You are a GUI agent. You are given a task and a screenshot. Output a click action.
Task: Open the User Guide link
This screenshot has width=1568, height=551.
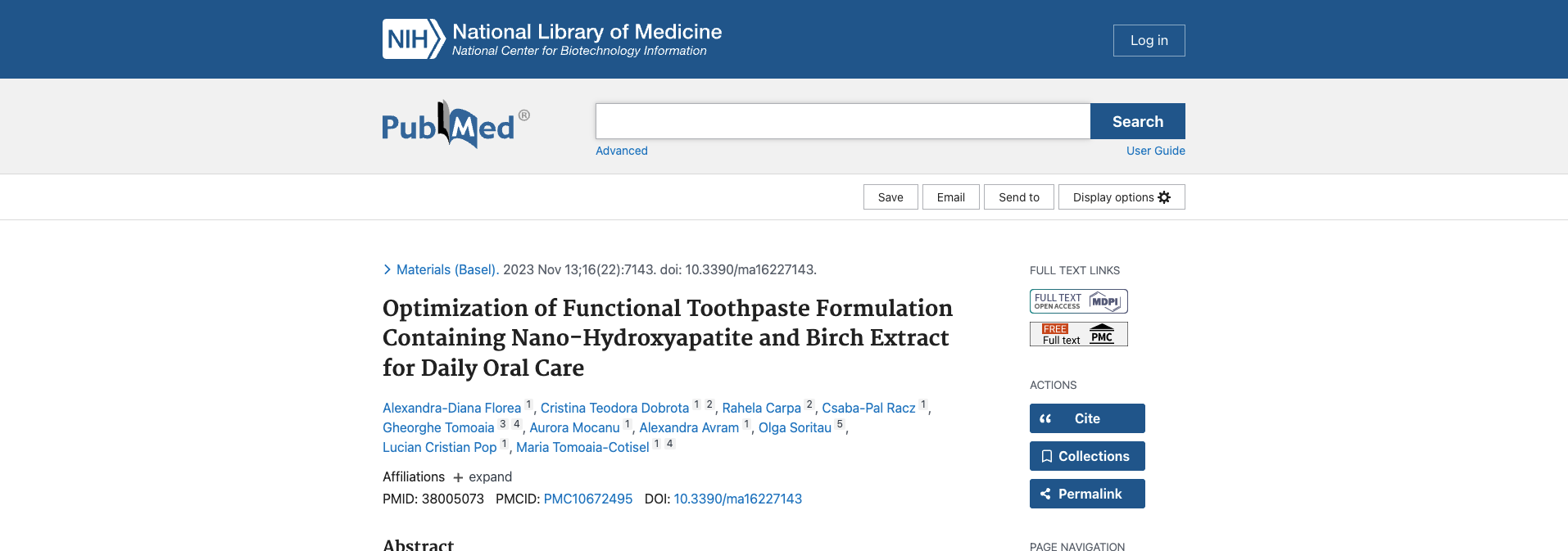coord(1155,151)
